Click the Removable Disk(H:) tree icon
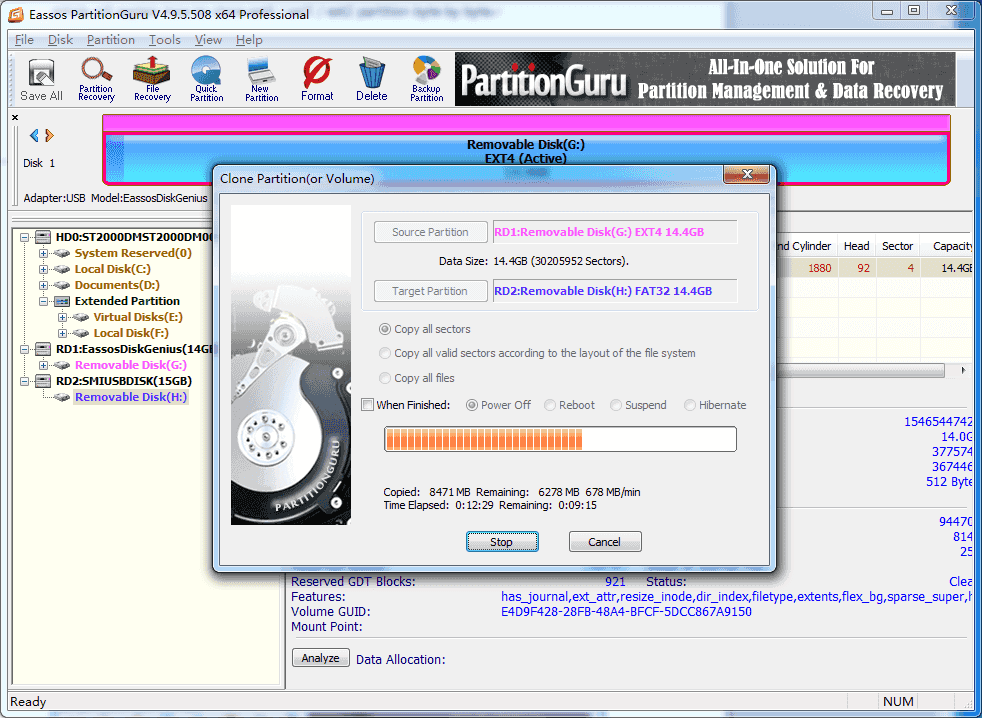 click(x=61, y=397)
